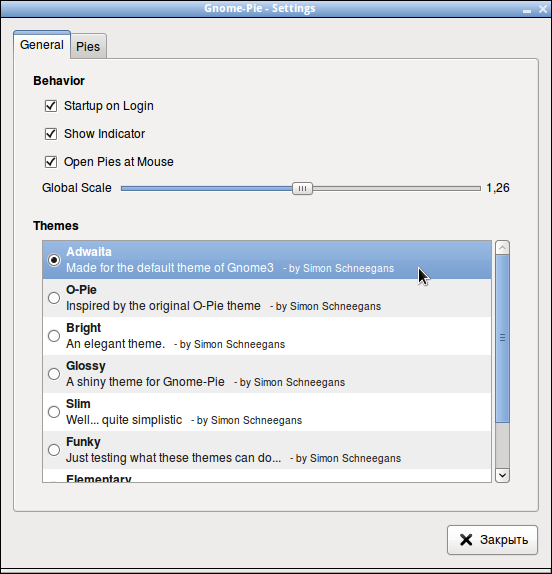Click the themes list scroll-down arrow
The image size is (552, 574).
click(x=502, y=476)
